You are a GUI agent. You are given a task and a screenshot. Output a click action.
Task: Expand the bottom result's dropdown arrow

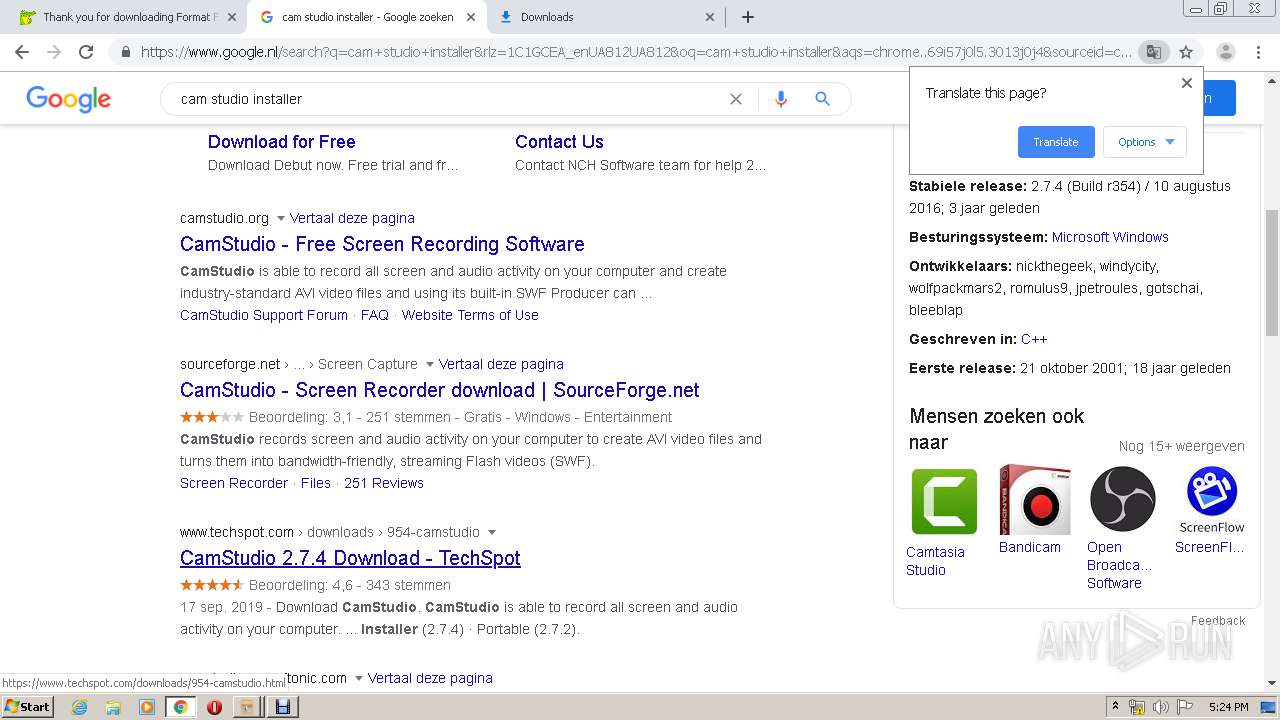[x=358, y=679]
